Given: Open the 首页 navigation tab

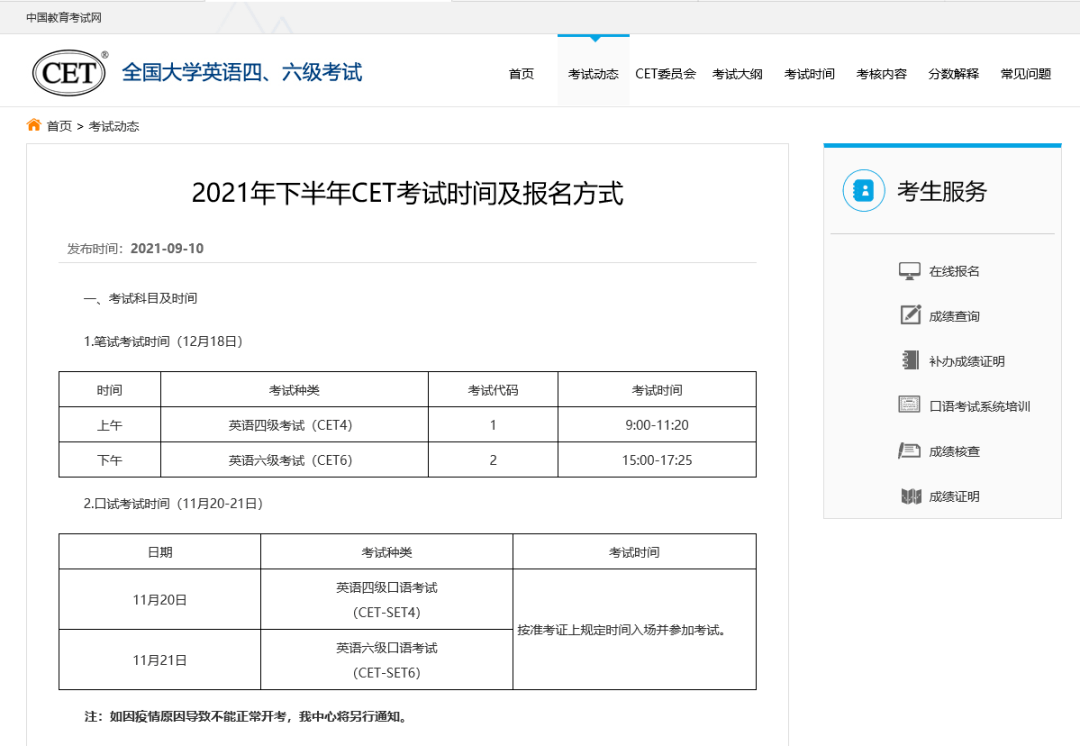Looking at the screenshot, I should [x=521, y=74].
